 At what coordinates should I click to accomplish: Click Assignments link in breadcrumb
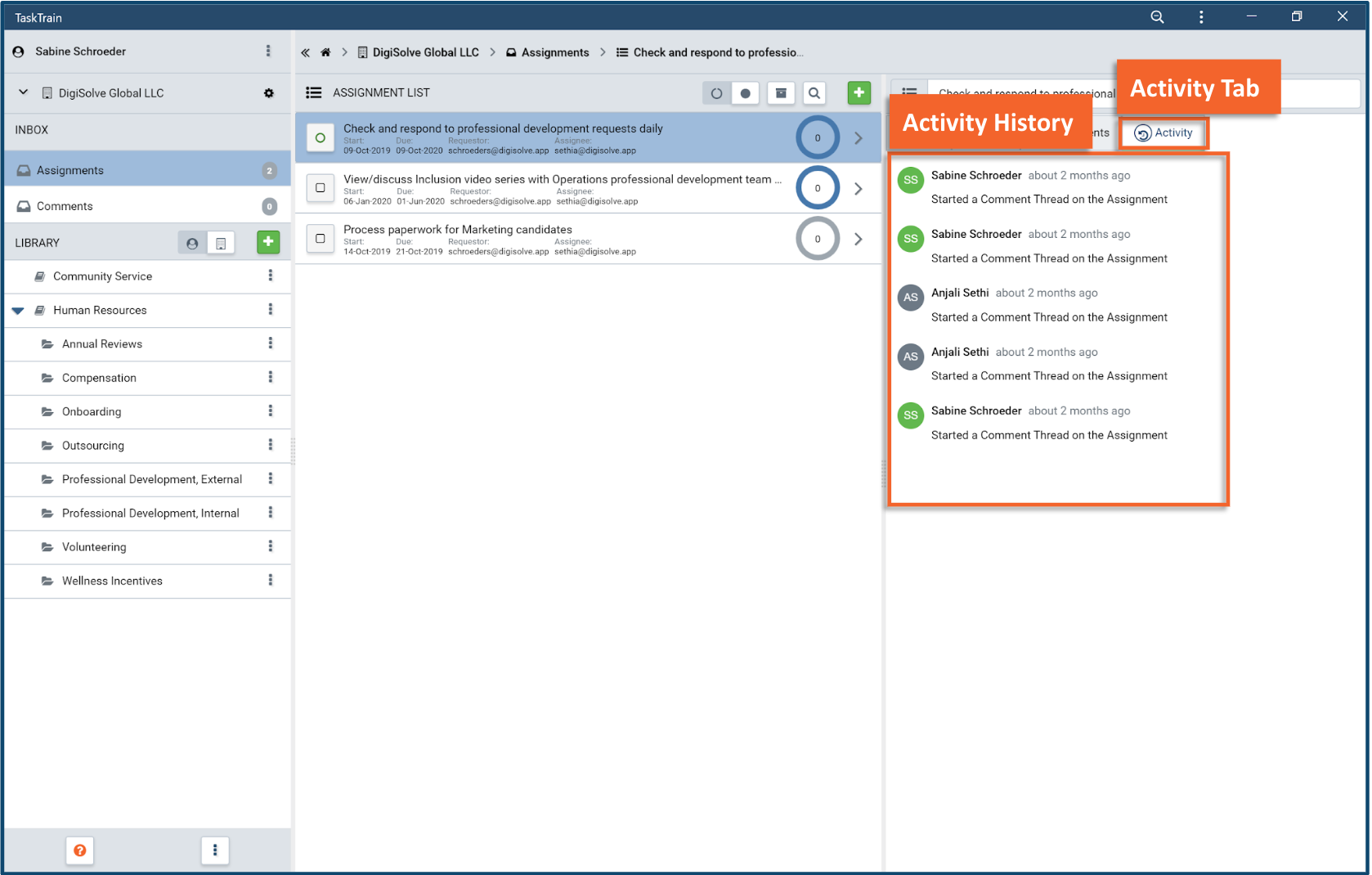coord(554,52)
